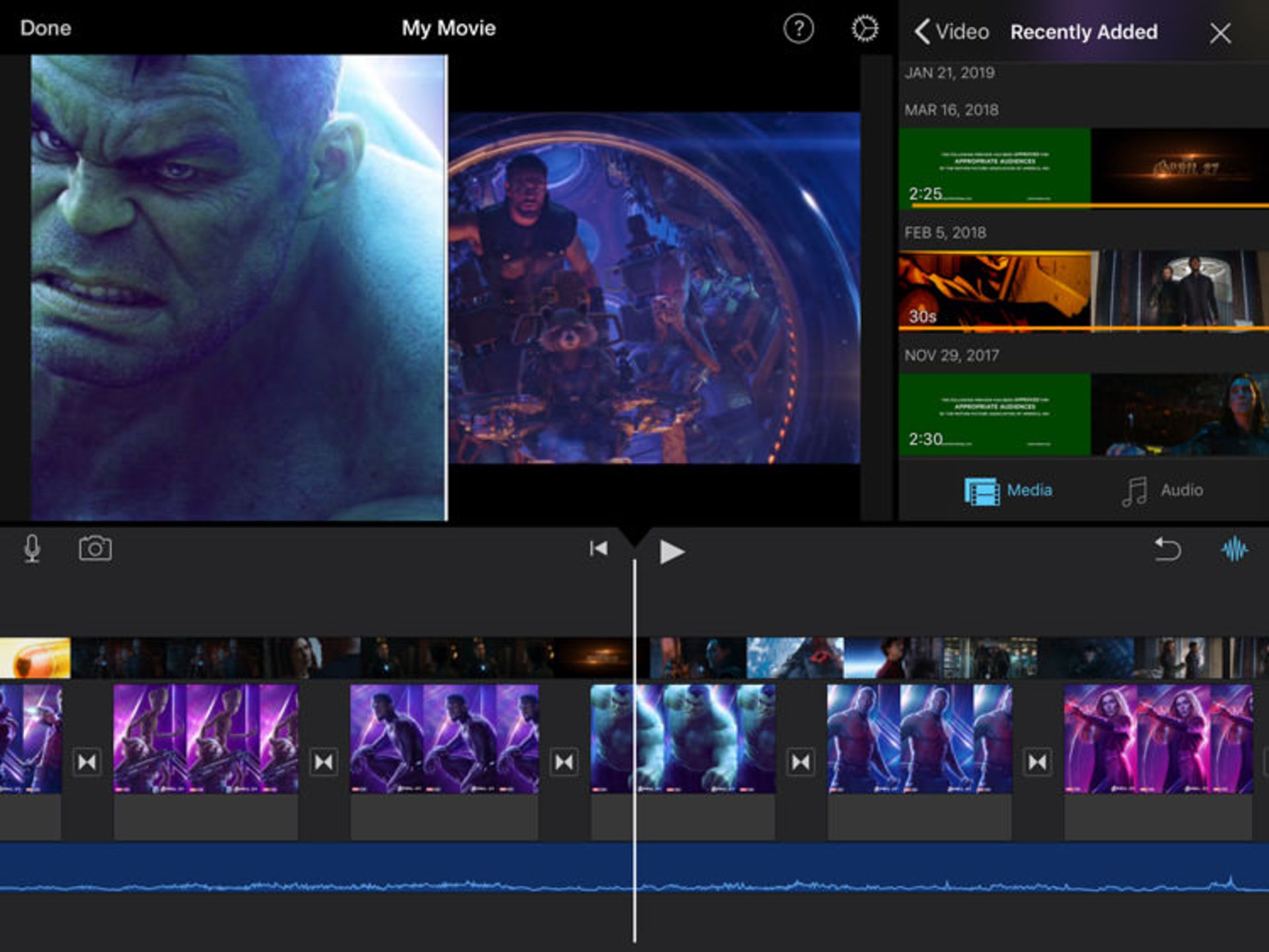Click the Audio music note icon
1269x952 pixels.
point(1134,490)
